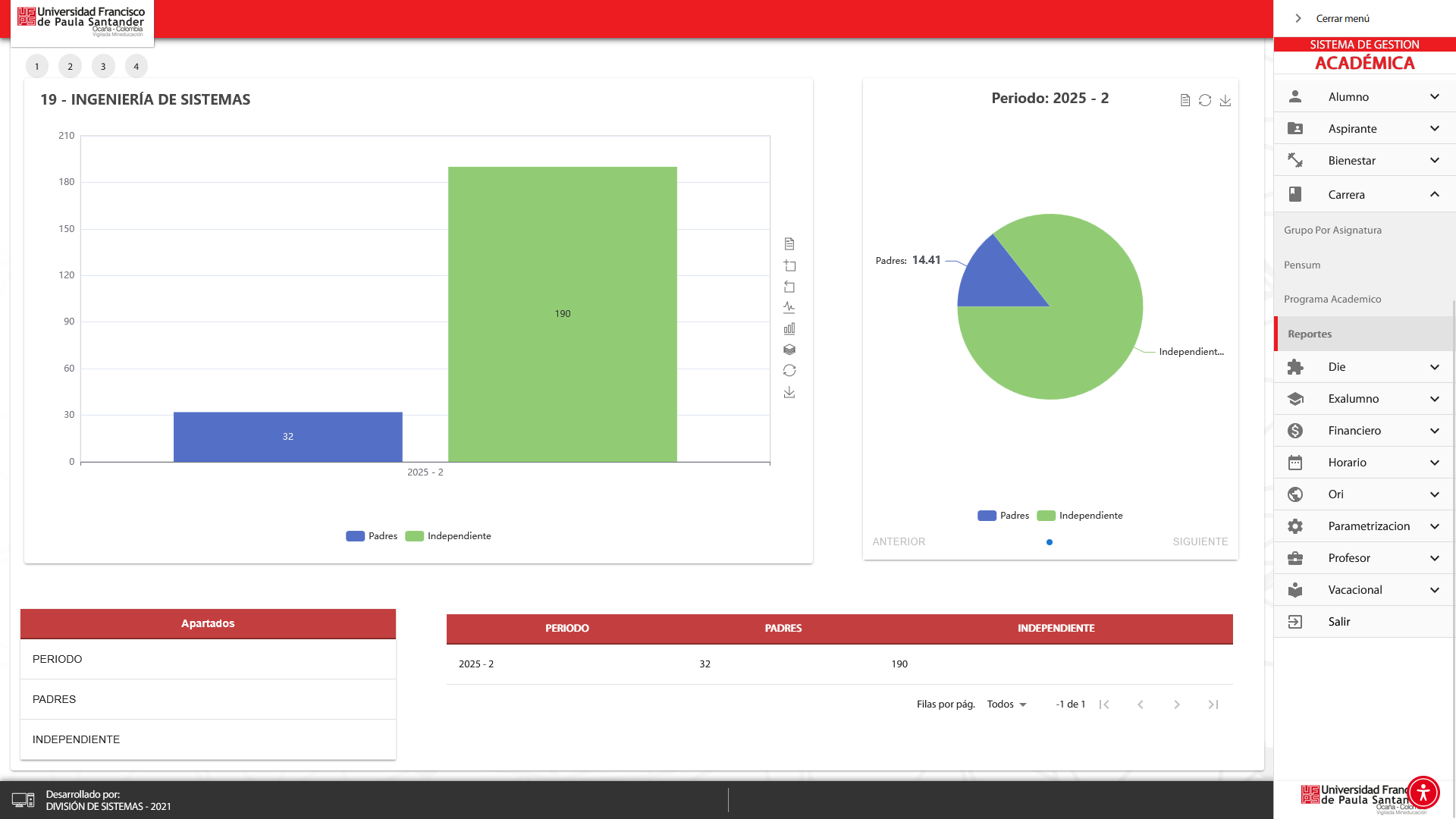The image size is (1456, 819).
Task: Click Cerrar menú to hide sidebar
Action: pos(1341,18)
